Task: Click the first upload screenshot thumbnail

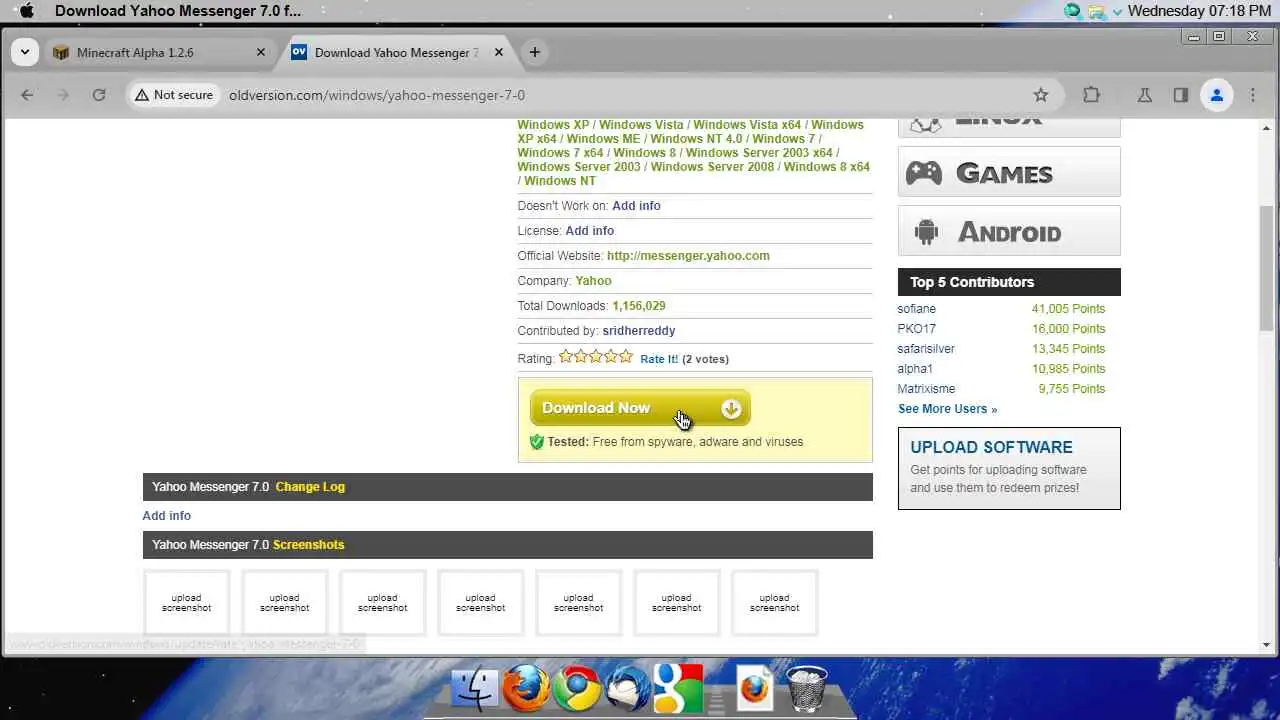Action: (187, 603)
